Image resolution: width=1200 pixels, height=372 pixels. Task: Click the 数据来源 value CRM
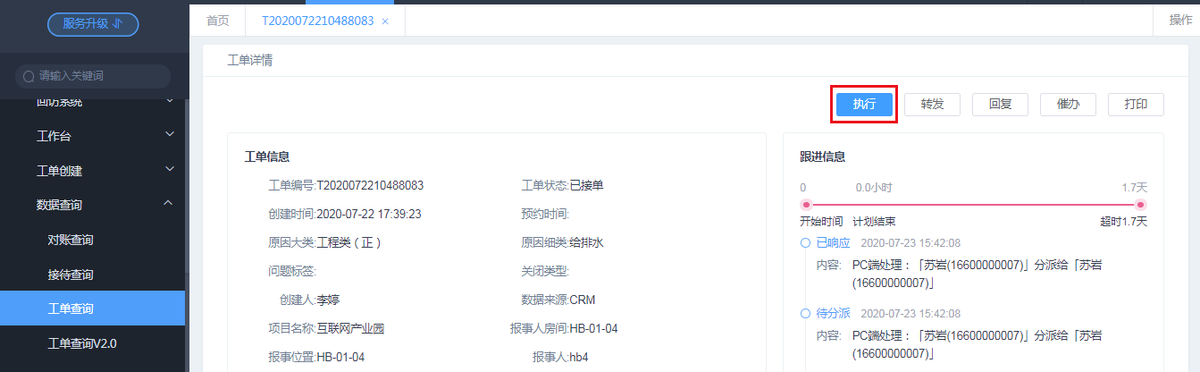point(583,300)
